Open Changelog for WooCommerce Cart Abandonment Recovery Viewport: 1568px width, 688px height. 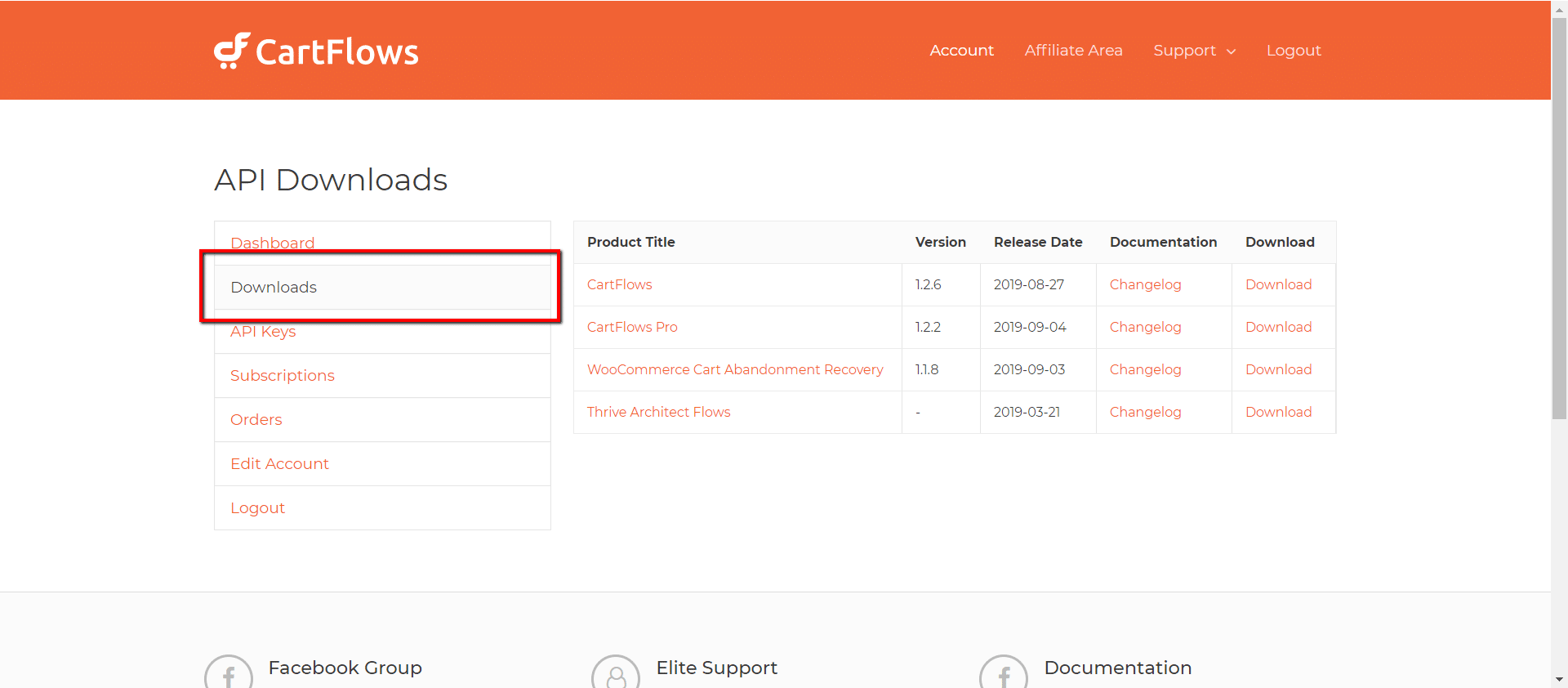(1145, 369)
